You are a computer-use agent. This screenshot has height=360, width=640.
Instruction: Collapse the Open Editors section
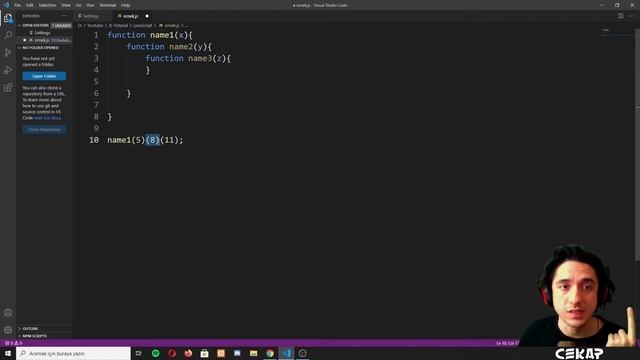pos(35,25)
